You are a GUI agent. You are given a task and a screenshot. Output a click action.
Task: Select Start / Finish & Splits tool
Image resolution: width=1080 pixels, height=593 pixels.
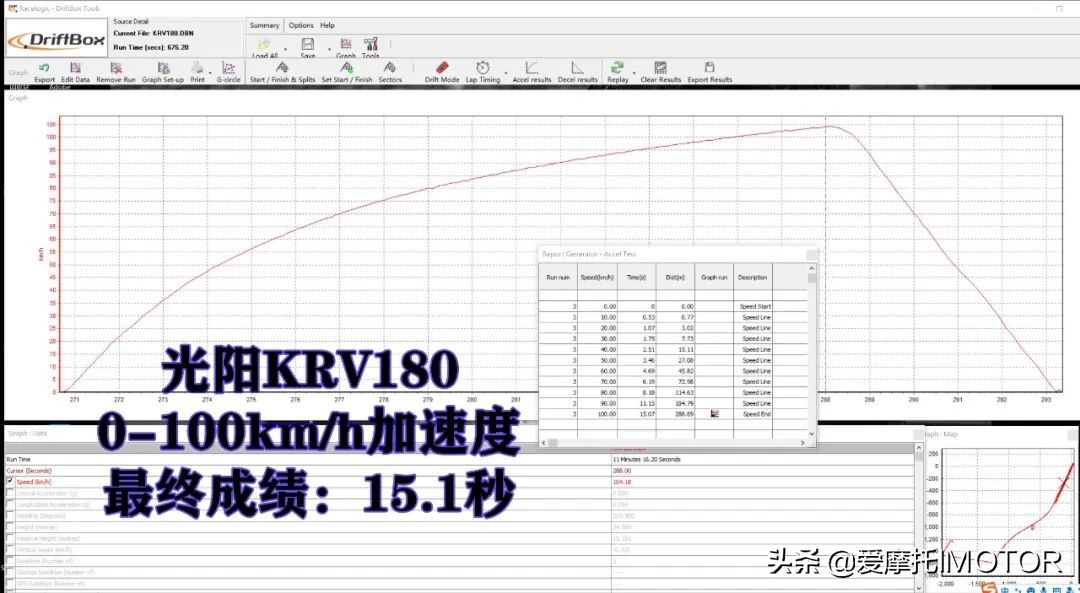pyautogui.click(x=282, y=72)
